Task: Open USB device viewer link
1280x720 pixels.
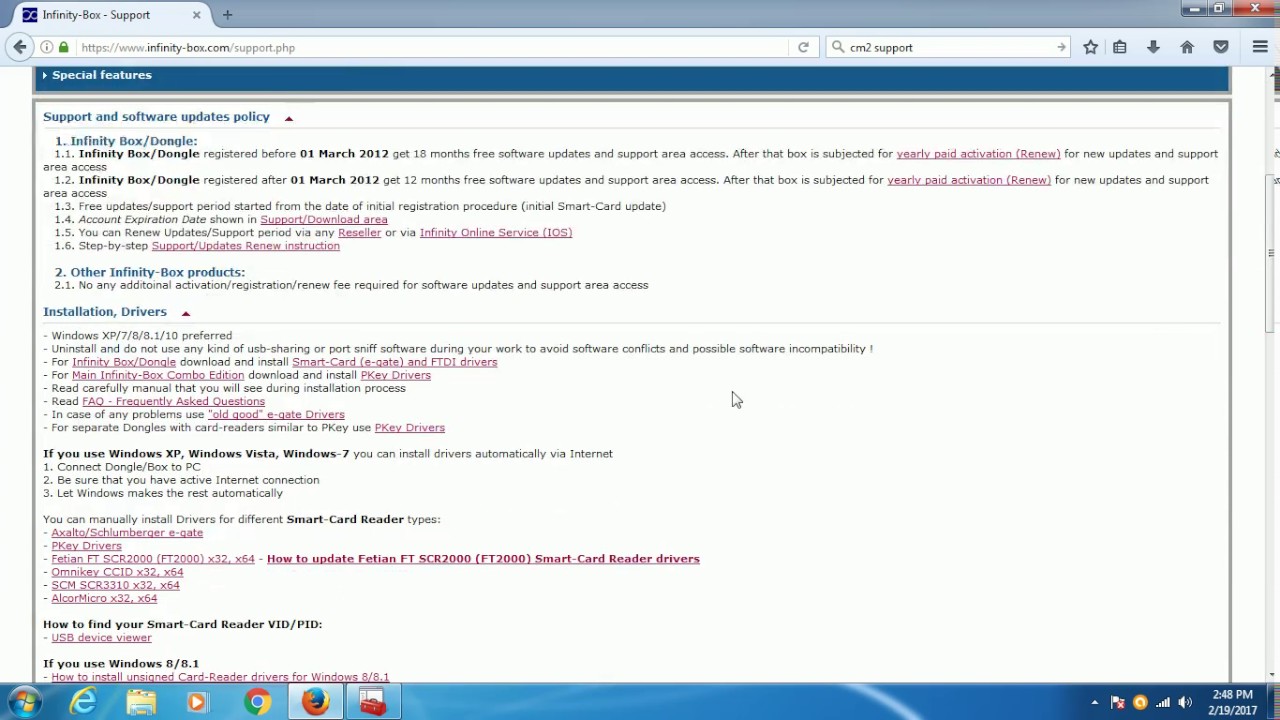Action: point(101,637)
